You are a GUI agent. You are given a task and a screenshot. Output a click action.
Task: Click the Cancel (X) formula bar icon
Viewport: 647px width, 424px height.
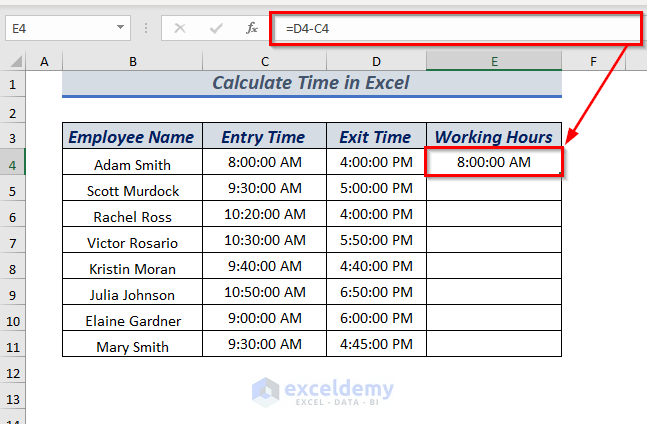[x=180, y=28]
